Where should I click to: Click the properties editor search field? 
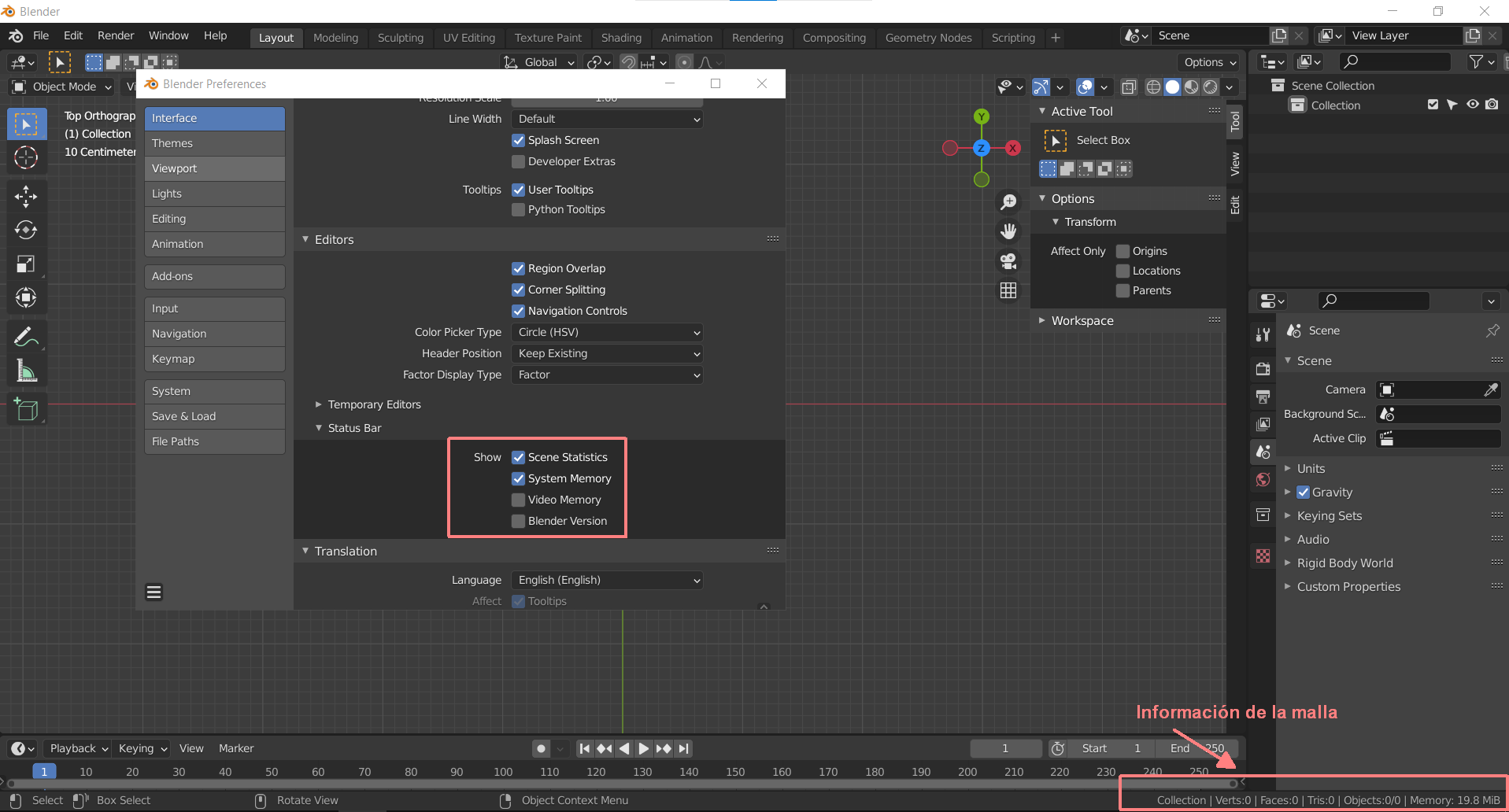point(1374,301)
